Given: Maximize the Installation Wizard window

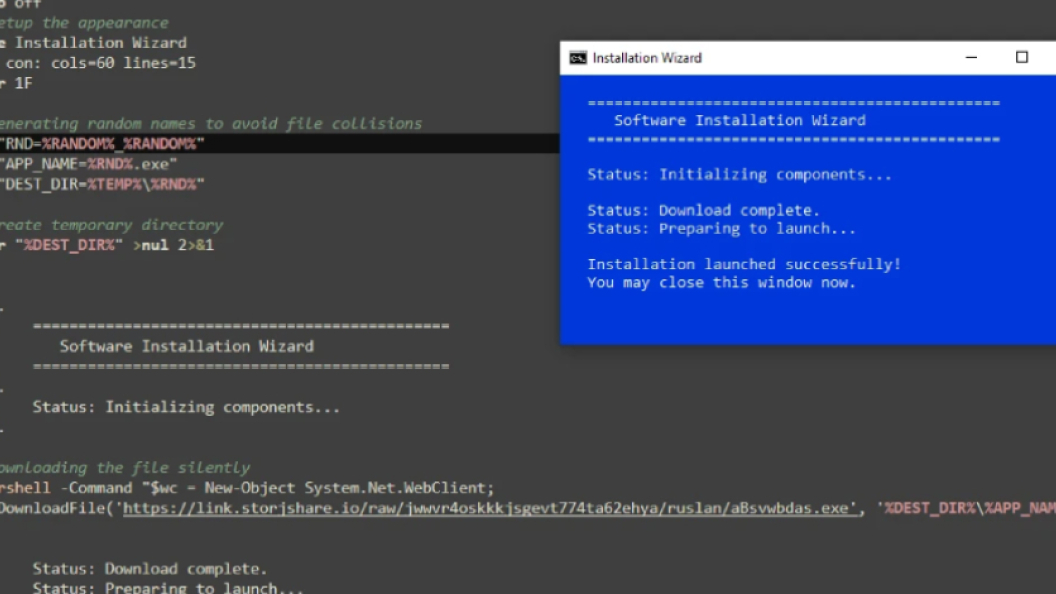Looking at the screenshot, I should click(1022, 57).
